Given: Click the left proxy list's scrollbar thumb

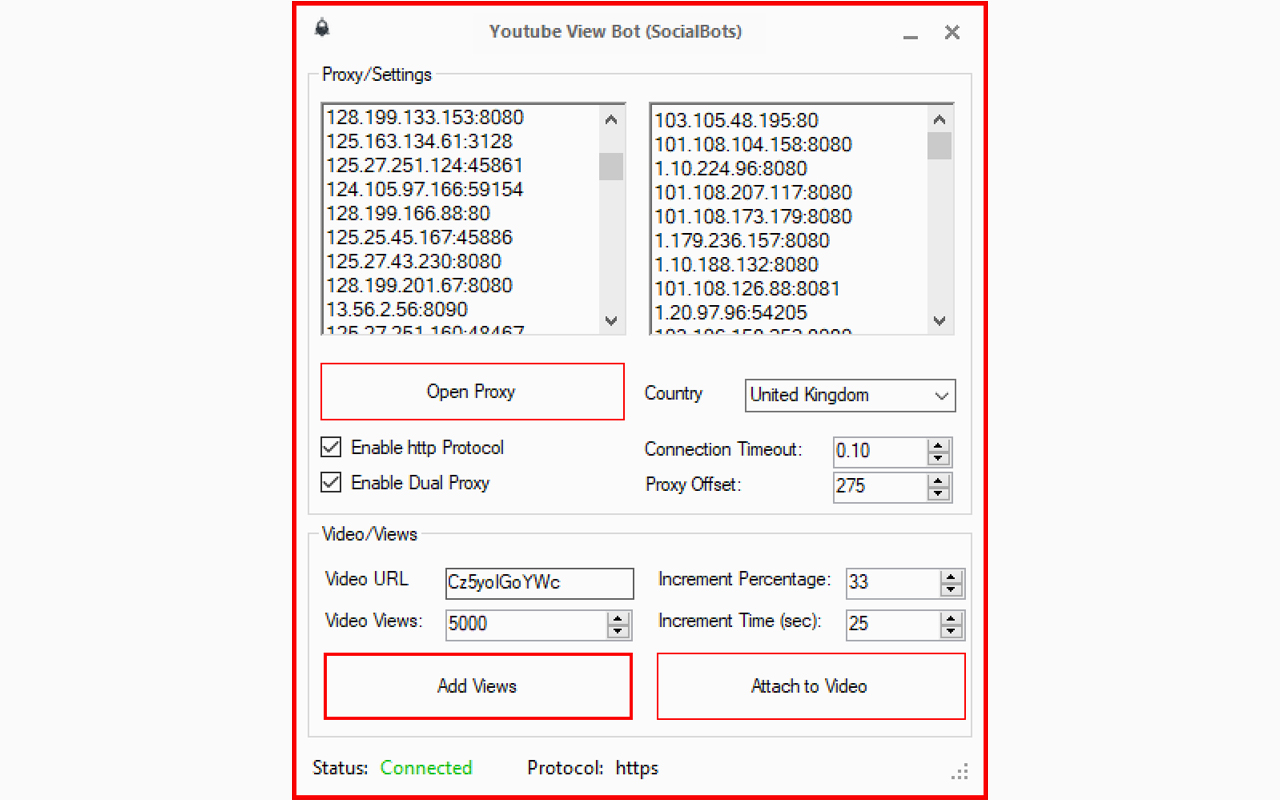Looking at the screenshot, I should point(611,166).
